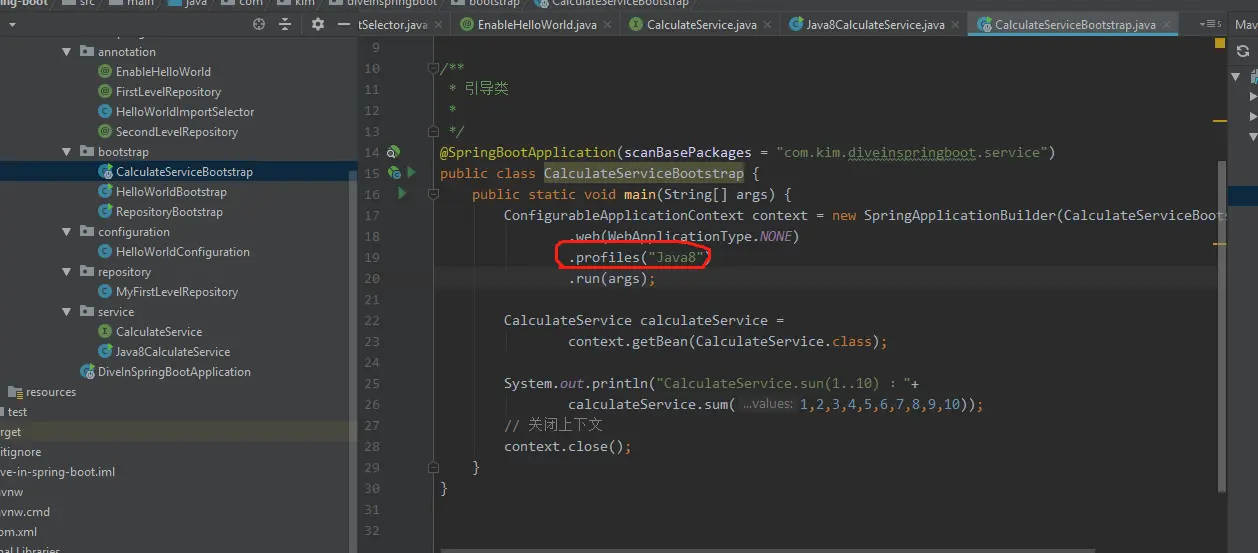Select HelloWorldConfiguration in project tree
The image size is (1258, 553).
point(182,252)
